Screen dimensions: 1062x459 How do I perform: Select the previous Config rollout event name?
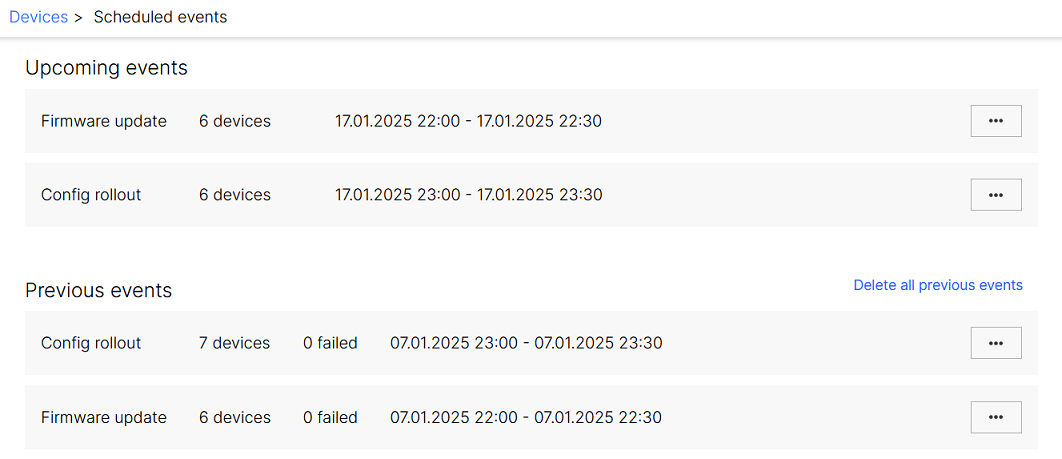point(91,343)
